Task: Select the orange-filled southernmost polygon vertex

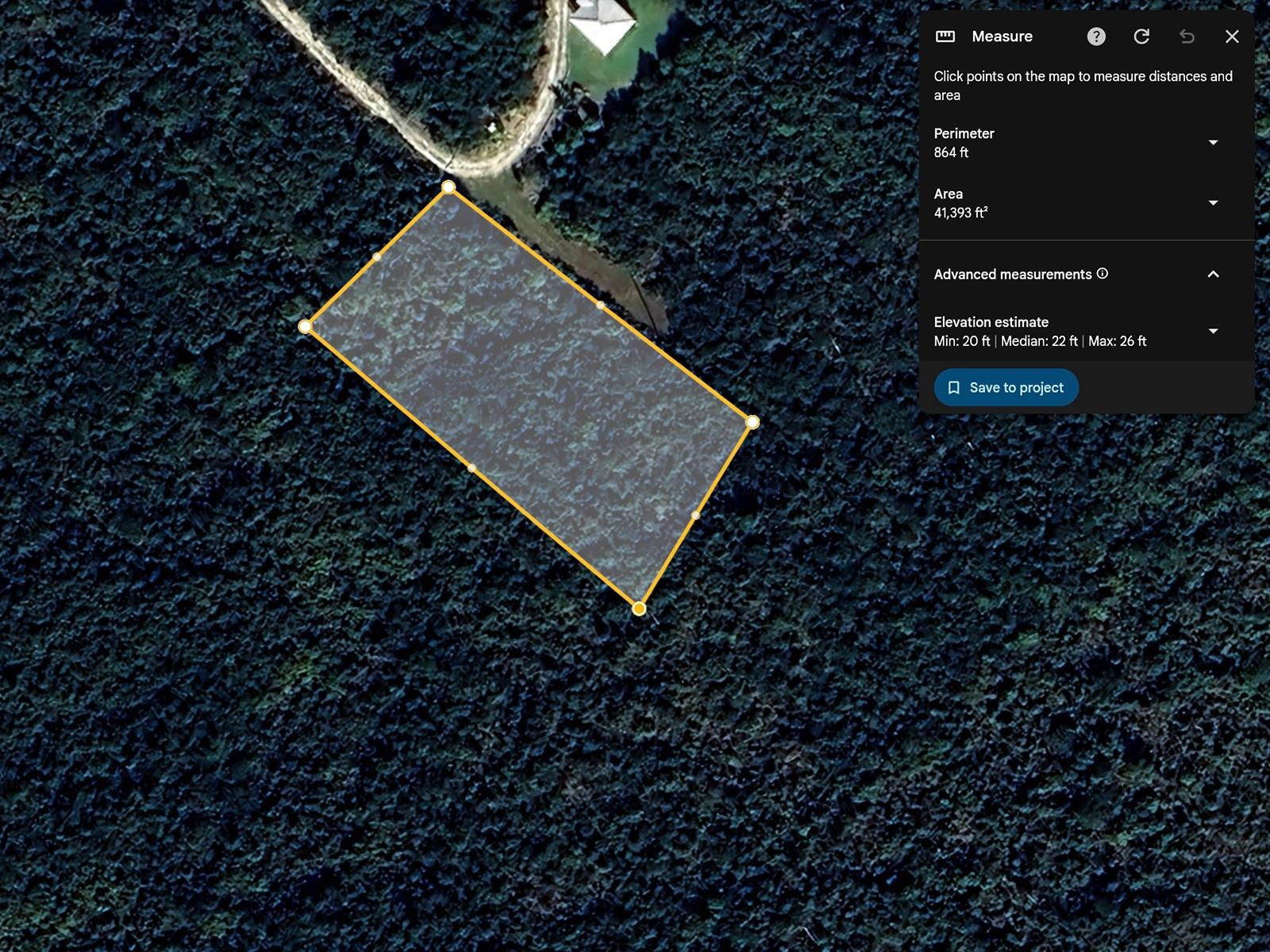Action: point(639,609)
